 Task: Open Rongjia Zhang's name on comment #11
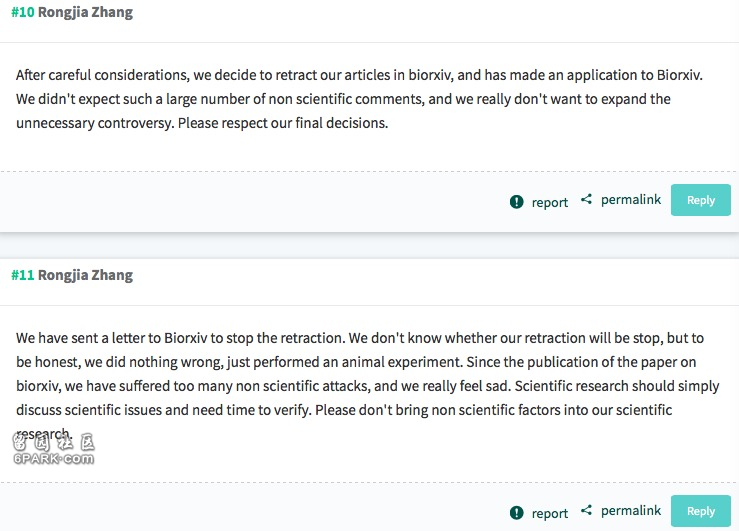tap(85, 275)
